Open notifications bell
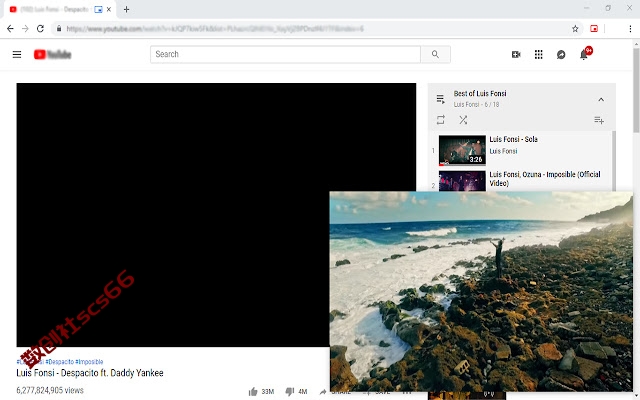 click(x=584, y=55)
